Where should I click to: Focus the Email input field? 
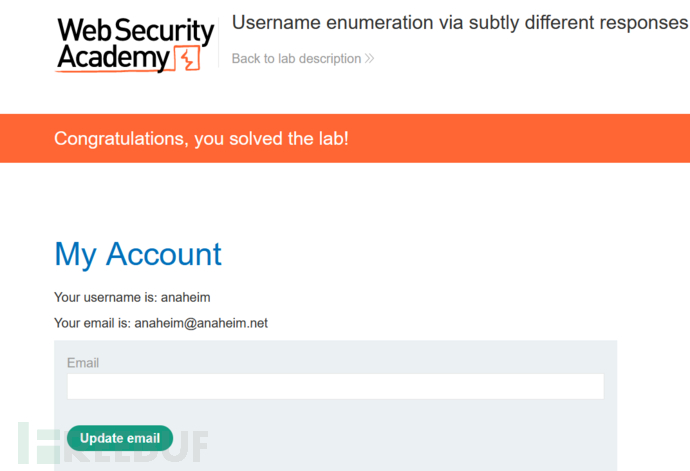[x=335, y=387]
